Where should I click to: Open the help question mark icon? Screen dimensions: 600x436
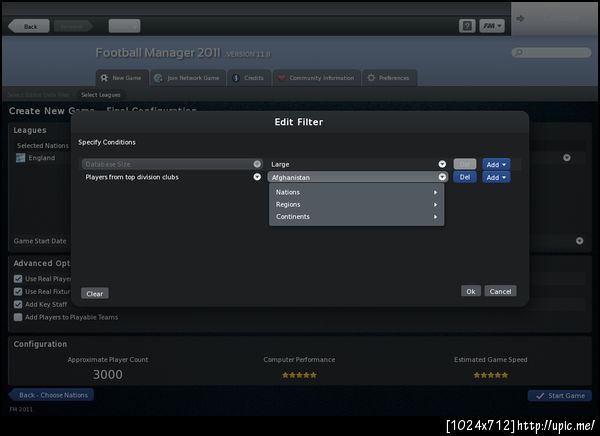click(467, 26)
